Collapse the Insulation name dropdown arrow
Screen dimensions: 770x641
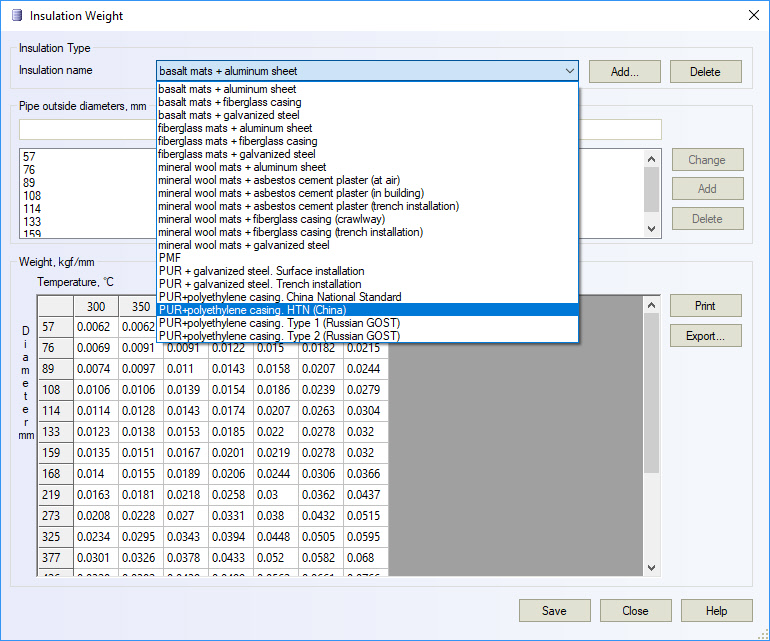pyautogui.click(x=569, y=71)
